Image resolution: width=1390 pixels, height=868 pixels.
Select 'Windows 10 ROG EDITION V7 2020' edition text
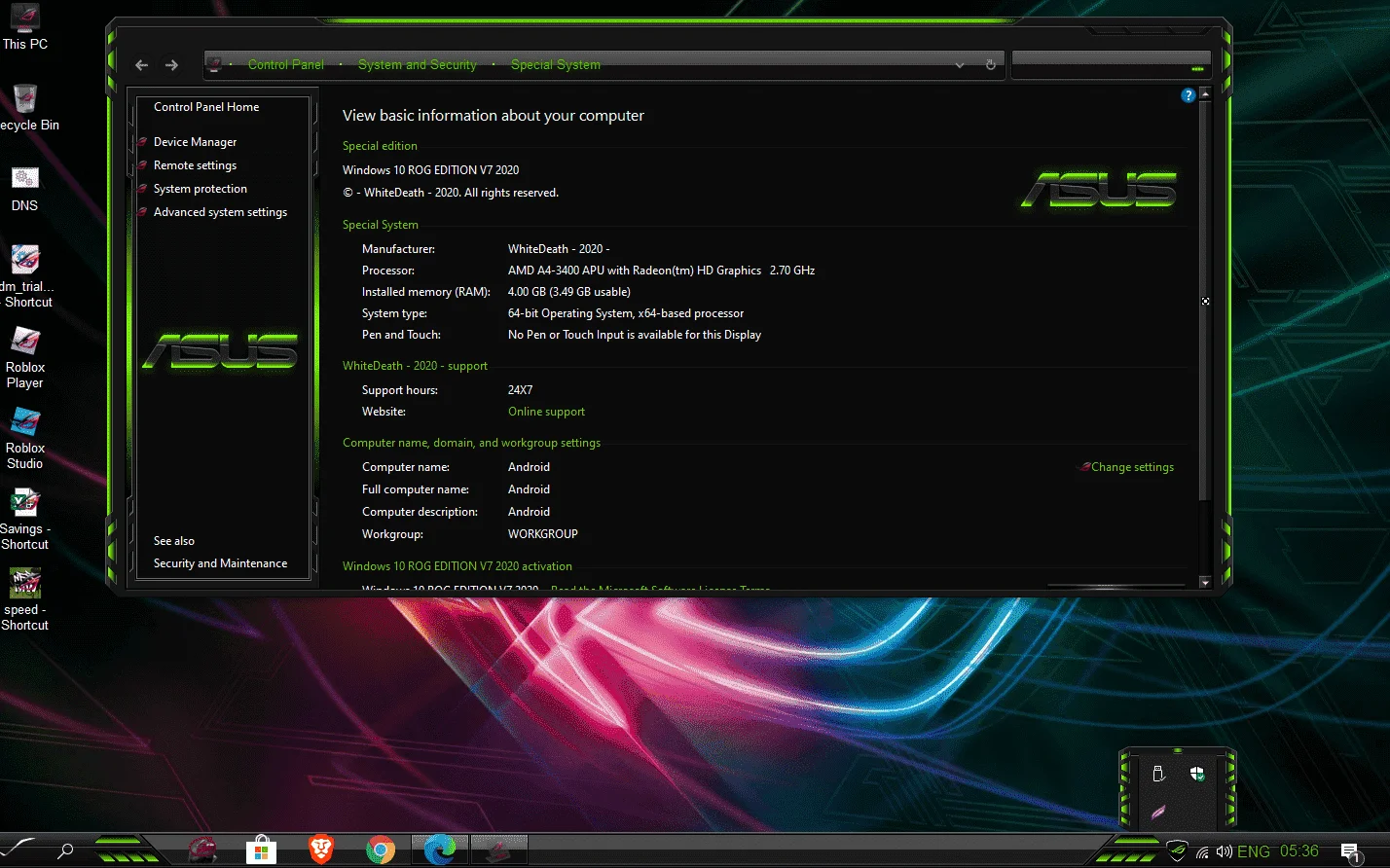431,170
